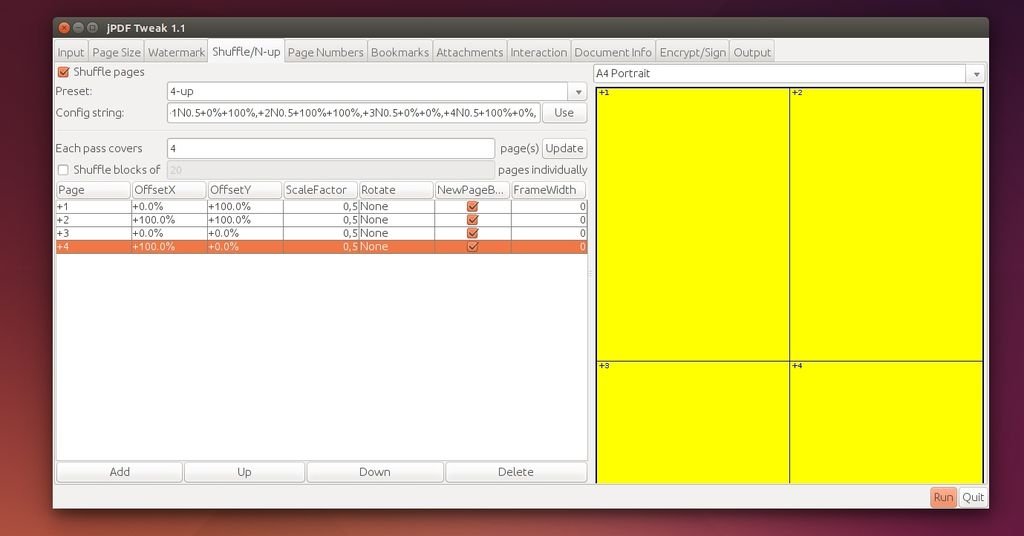Minimize the jPDF Tweak window
The height and width of the screenshot is (536, 1024).
click(78, 27)
